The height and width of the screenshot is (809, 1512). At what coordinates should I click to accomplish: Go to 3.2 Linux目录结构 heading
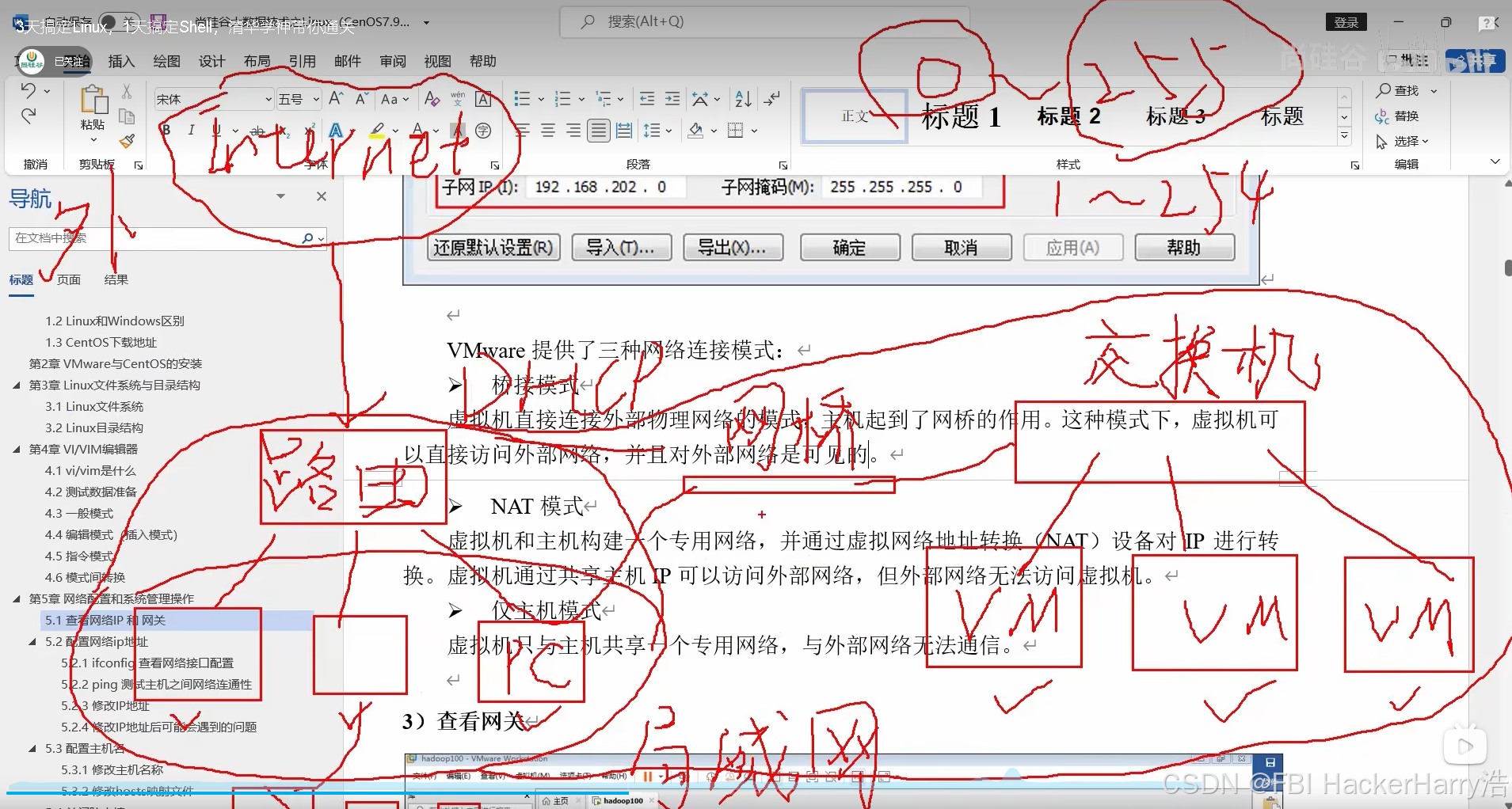(x=94, y=428)
